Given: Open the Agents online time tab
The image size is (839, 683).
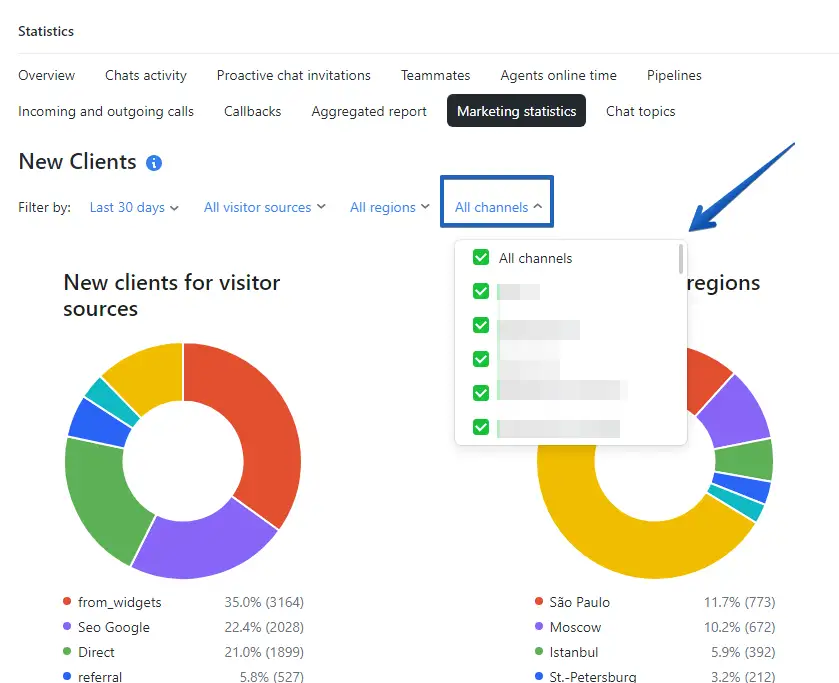Looking at the screenshot, I should pyautogui.click(x=558, y=75).
